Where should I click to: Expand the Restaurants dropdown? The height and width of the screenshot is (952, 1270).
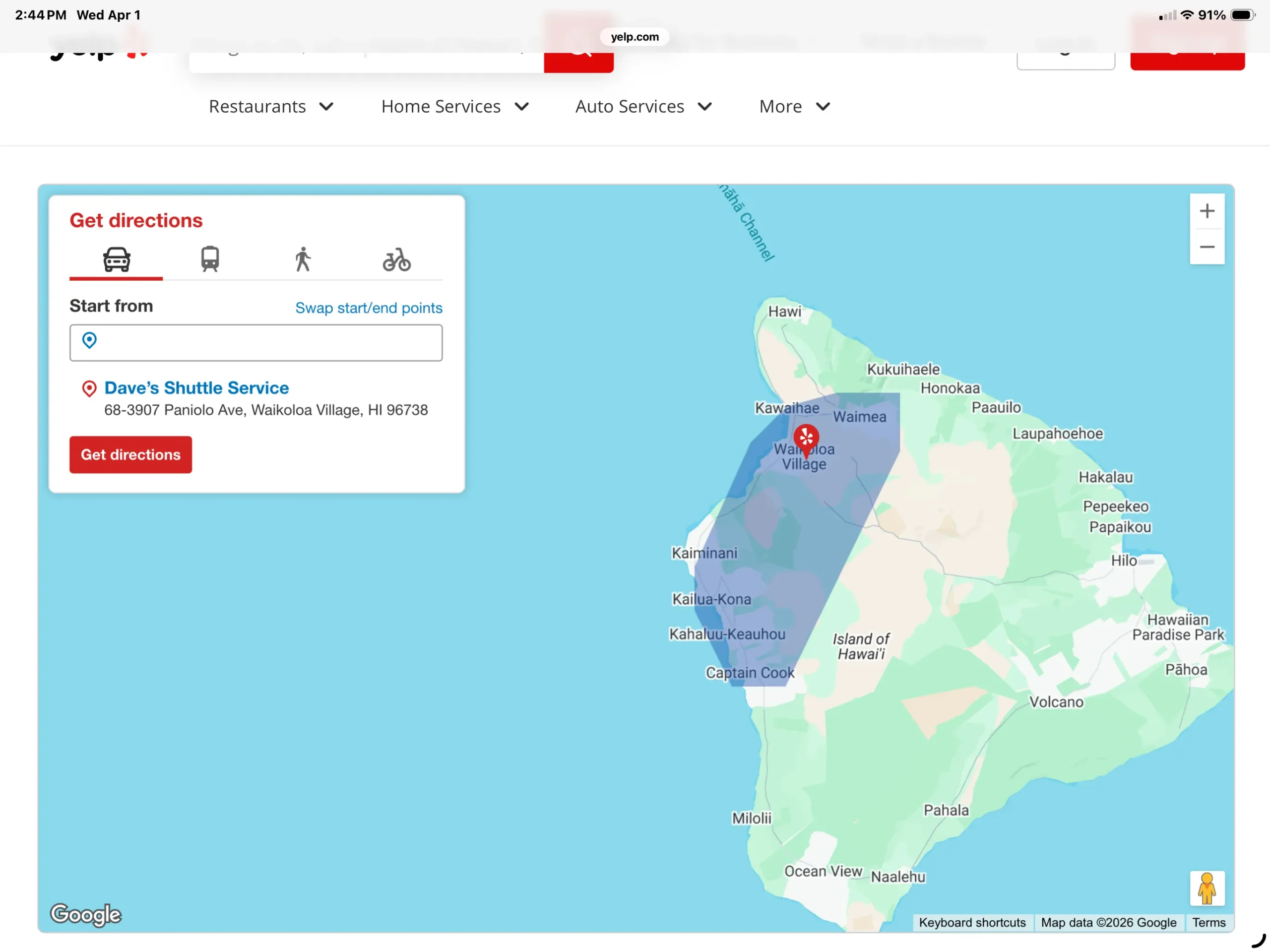point(271,107)
